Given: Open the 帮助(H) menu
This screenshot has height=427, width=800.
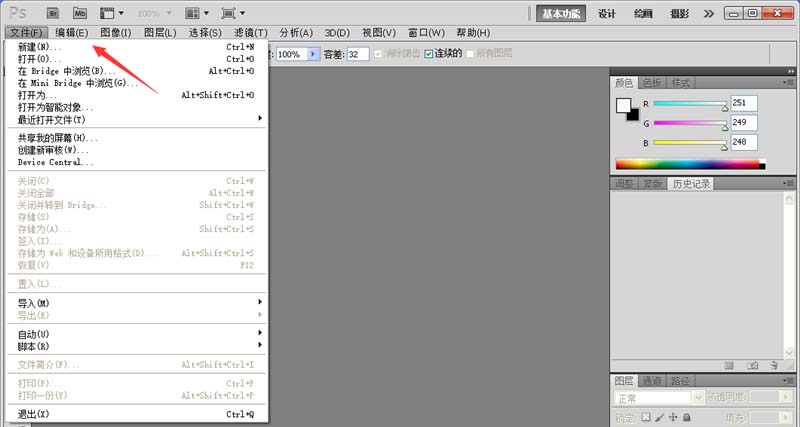Looking at the screenshot, I should click(473, 33).
